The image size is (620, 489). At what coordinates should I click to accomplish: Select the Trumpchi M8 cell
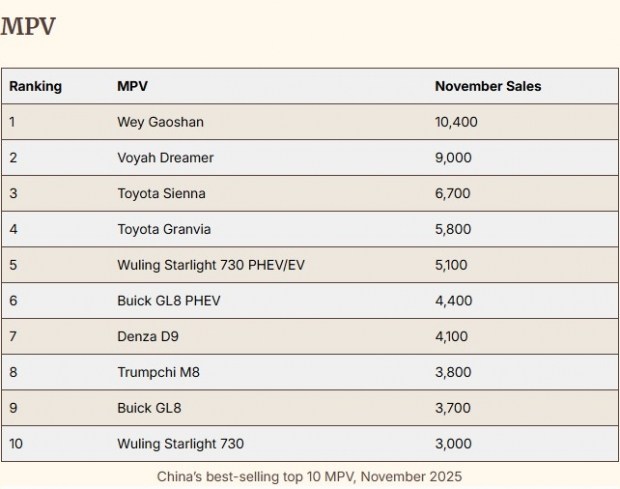coord(155,372)
